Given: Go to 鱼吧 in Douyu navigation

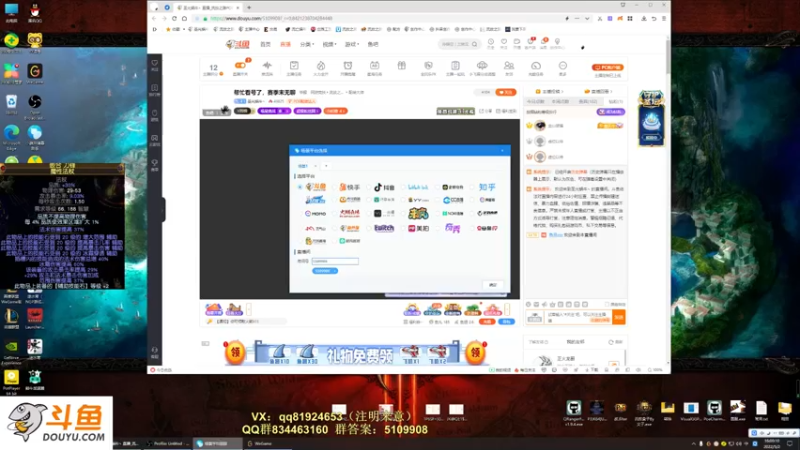Looking at the screenshot, I should pos(373,44).
